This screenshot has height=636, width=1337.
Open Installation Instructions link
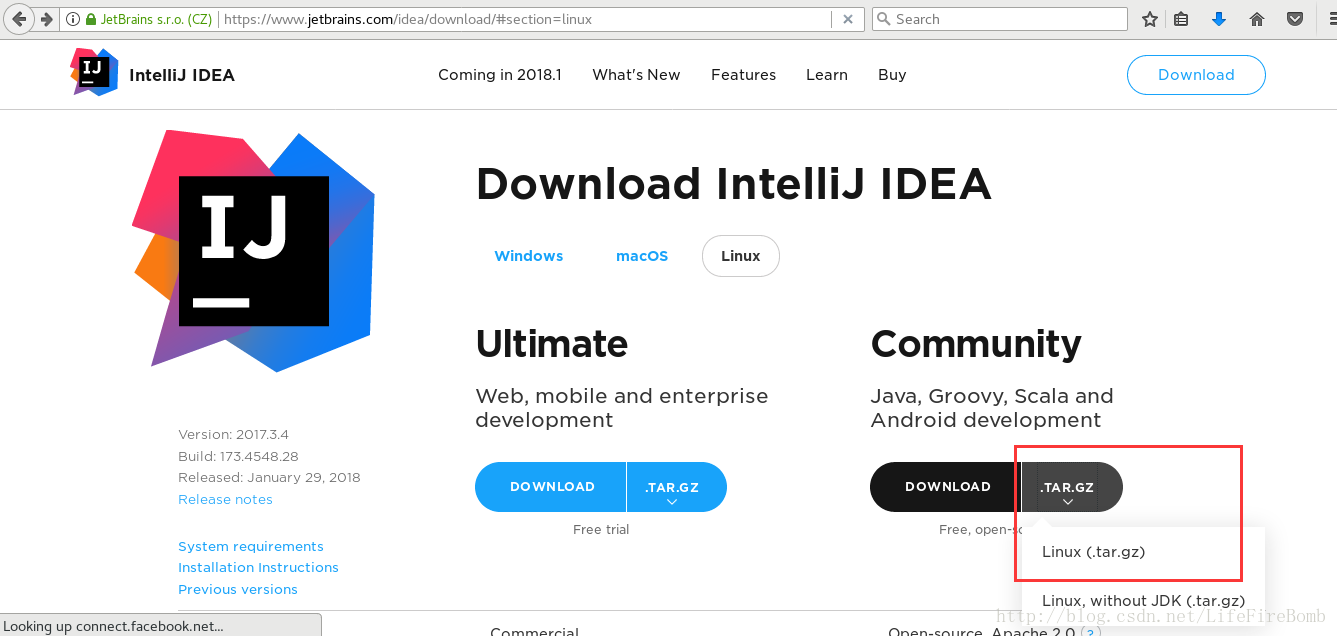tap(258, 568)
